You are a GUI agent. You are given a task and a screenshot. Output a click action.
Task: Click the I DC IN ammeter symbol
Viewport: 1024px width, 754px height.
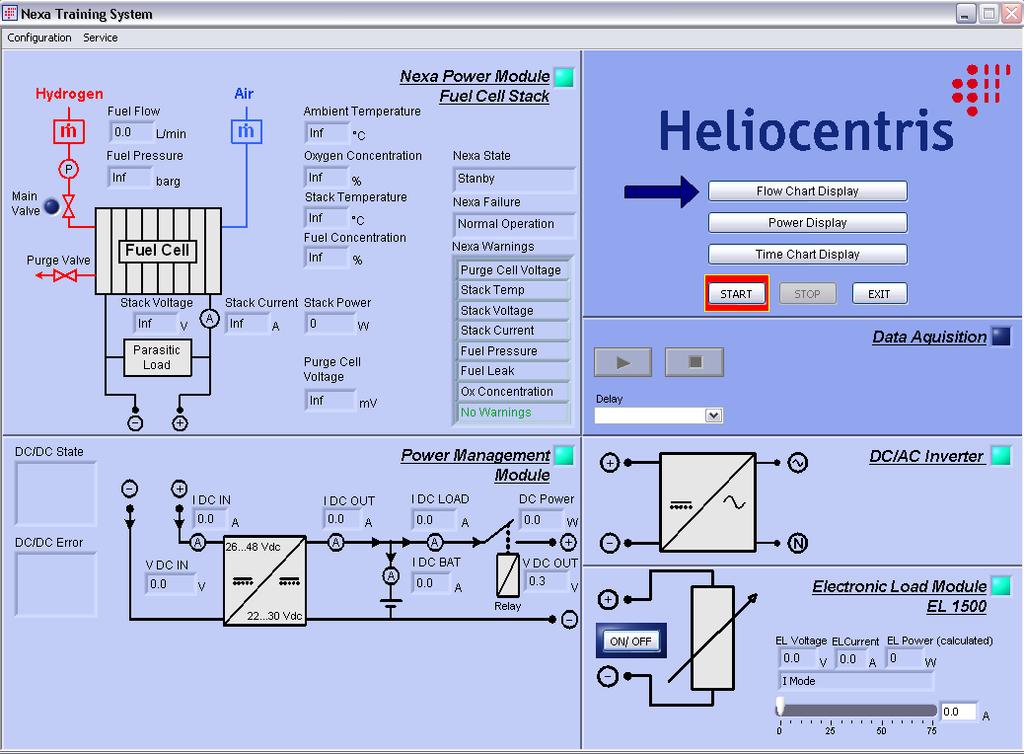pos(198,542)
